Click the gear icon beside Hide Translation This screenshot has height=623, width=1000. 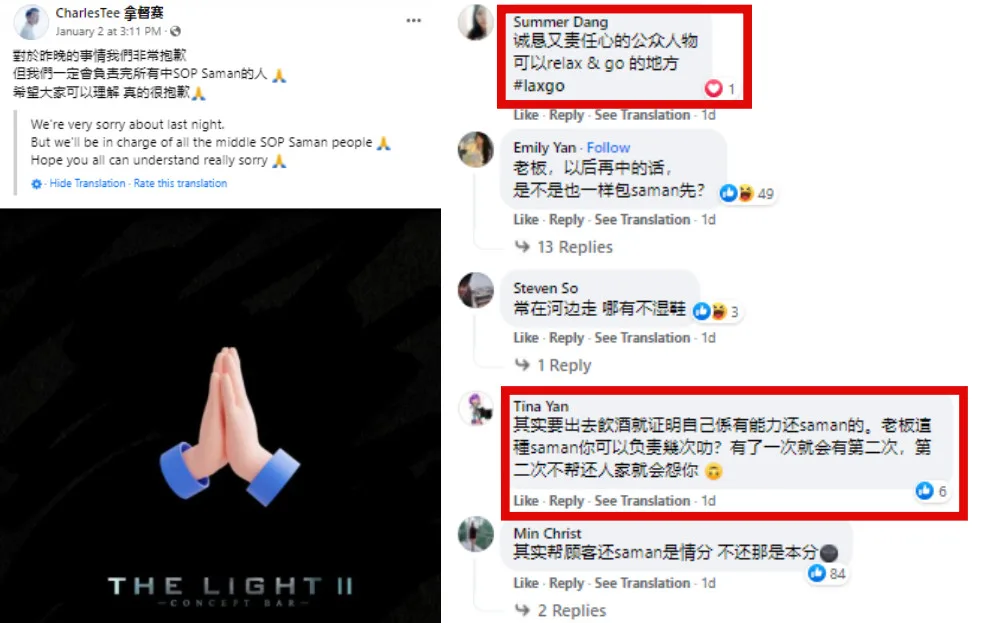(36, 184)
